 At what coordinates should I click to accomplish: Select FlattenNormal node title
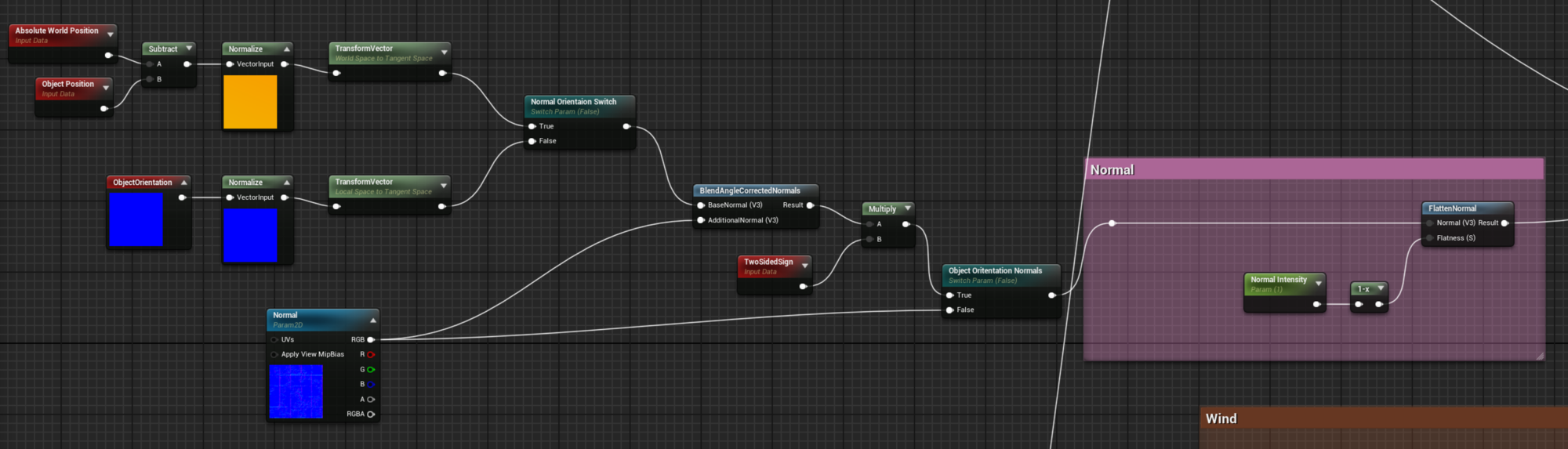click(1452, 208)
